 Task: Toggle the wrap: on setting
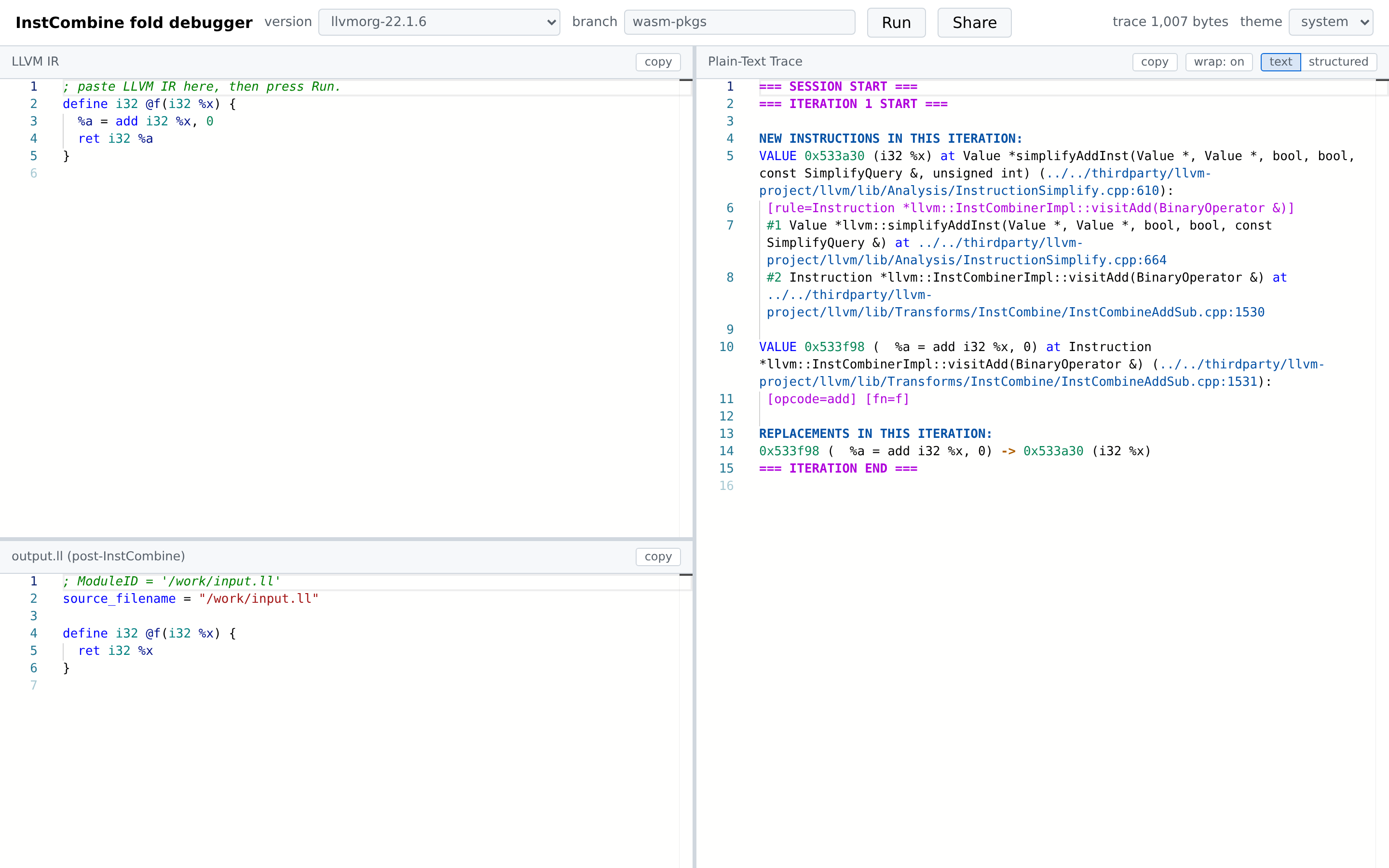coord(1219,62)
